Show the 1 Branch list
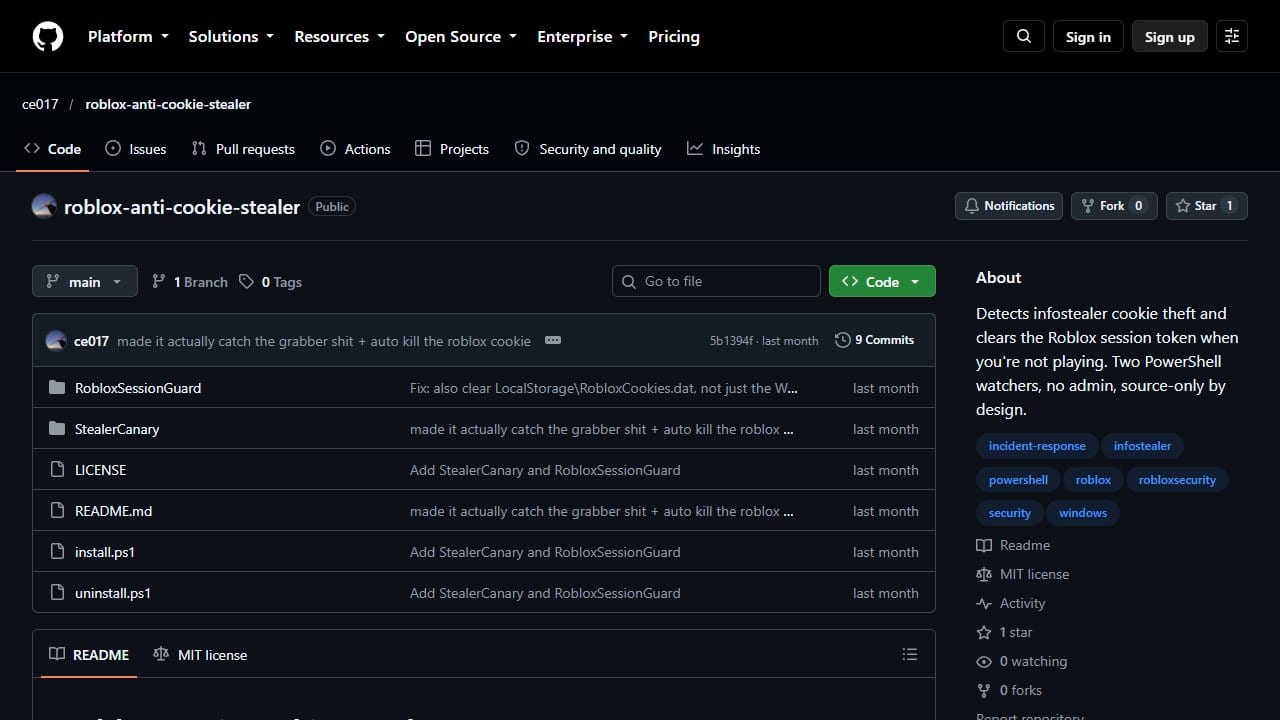 (x=190, y=282)
